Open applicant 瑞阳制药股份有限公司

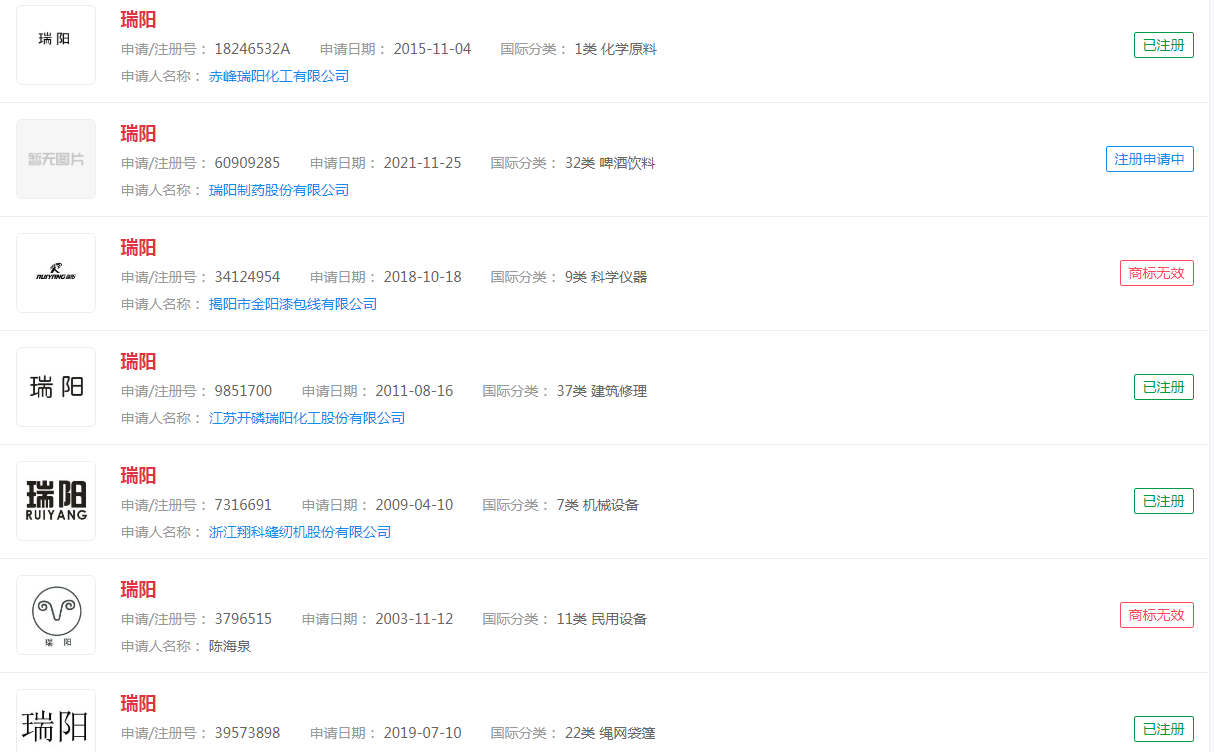[278, 190]
